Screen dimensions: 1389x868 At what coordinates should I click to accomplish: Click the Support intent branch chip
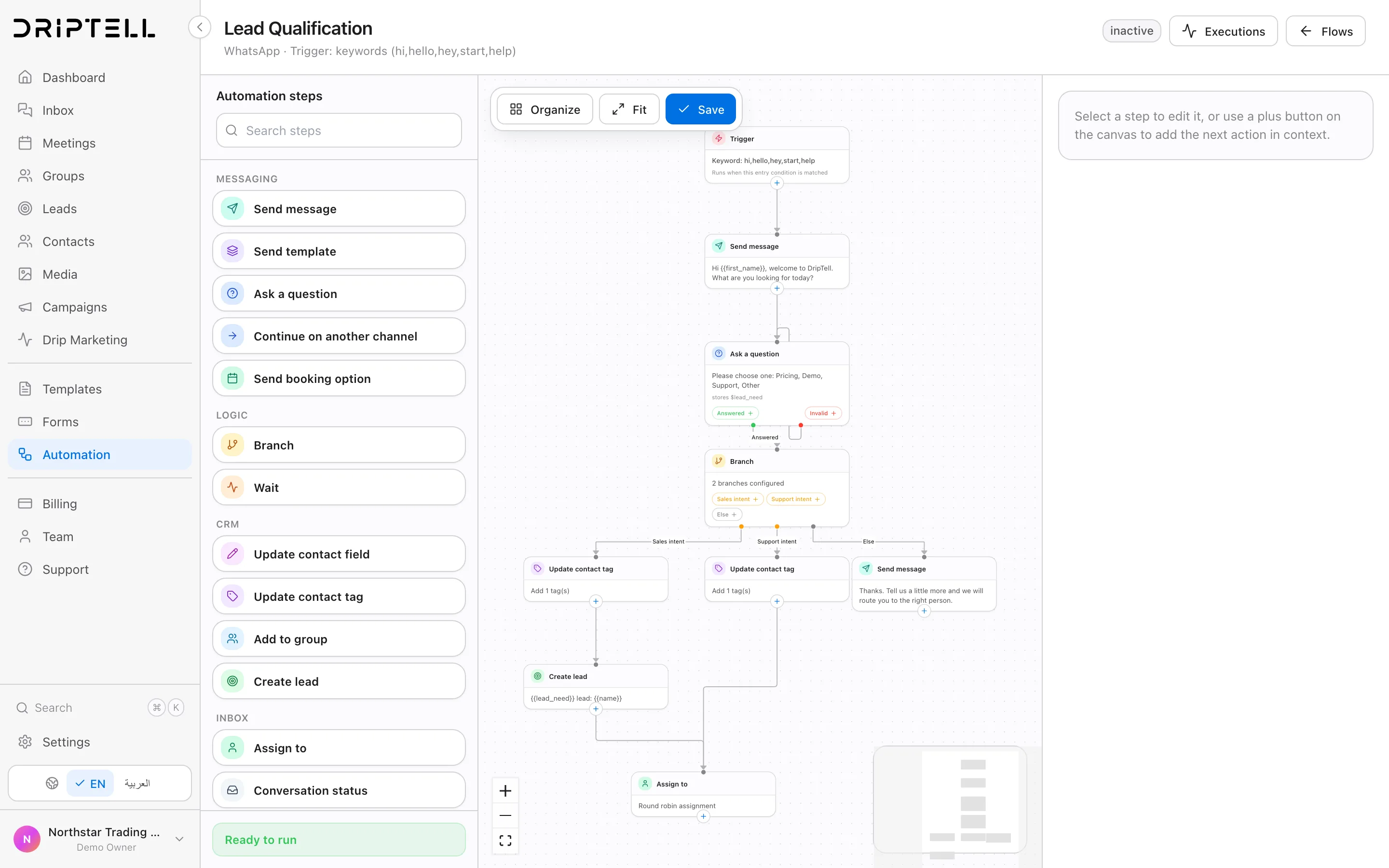[x=795, y=499]
